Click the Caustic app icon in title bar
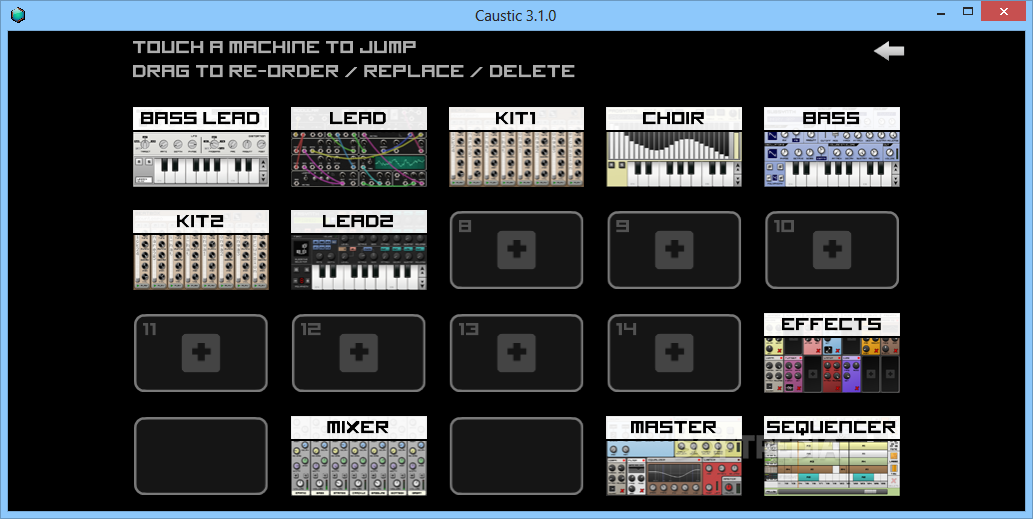Screen dimensions: 1033x519 18,14
